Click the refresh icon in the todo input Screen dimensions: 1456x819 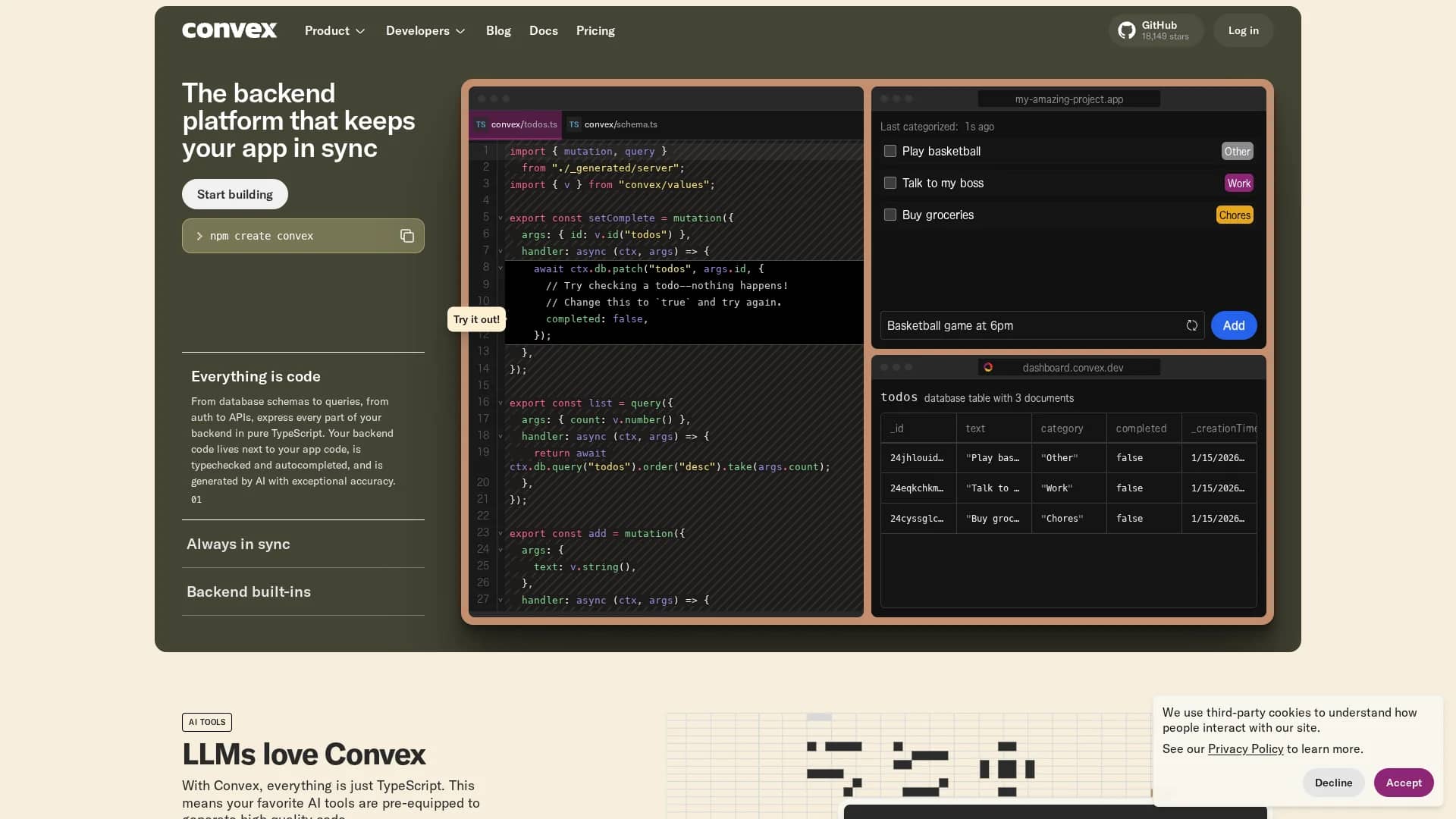pyautogui.click(x=1192, y=325)
